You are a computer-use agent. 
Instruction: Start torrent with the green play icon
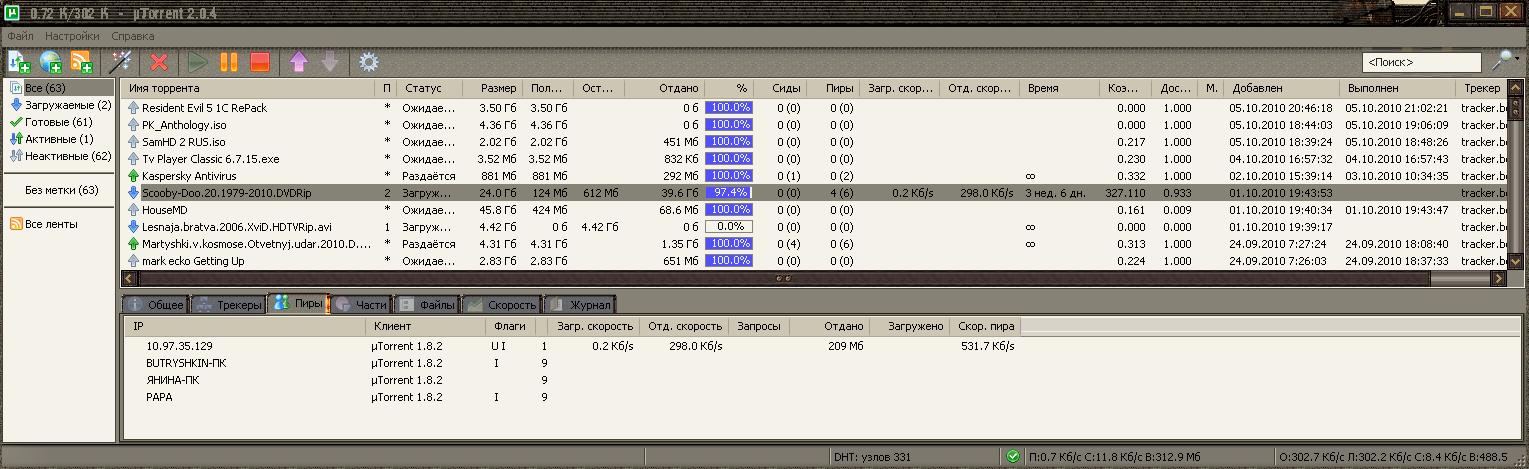pyautogui.click(x=197, y=62)
